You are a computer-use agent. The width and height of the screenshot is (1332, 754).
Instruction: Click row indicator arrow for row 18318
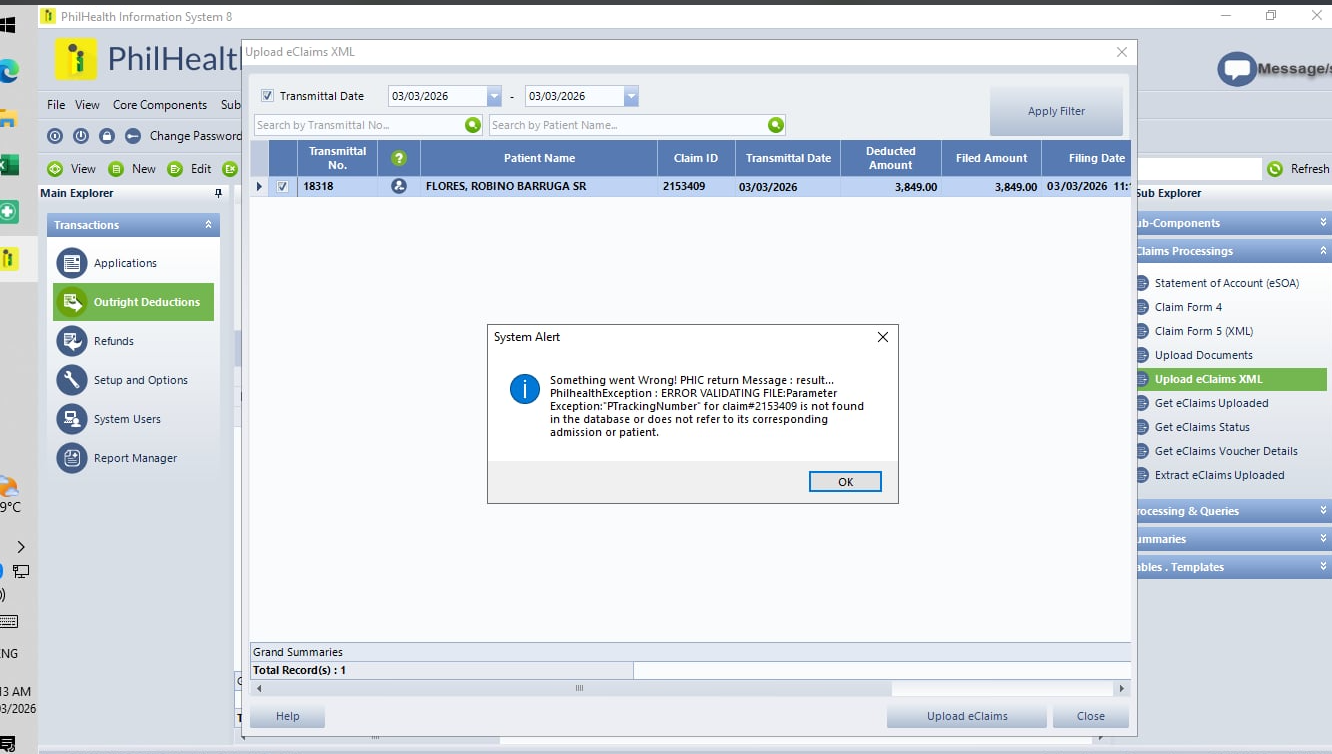(259, 186)
